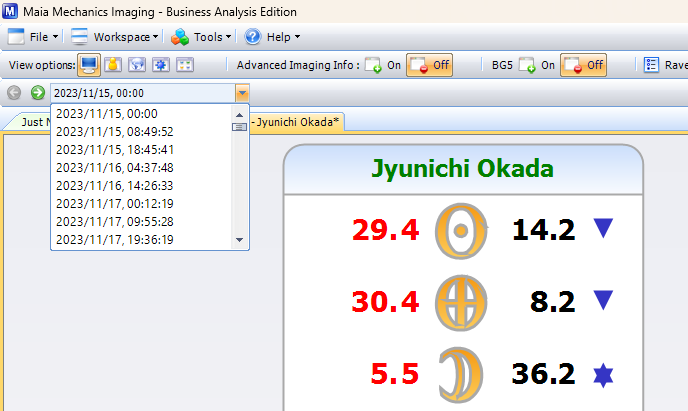The width and height of the screenshot is (688, 411).
Task: Open the Help menu
Action: [272, 37]
